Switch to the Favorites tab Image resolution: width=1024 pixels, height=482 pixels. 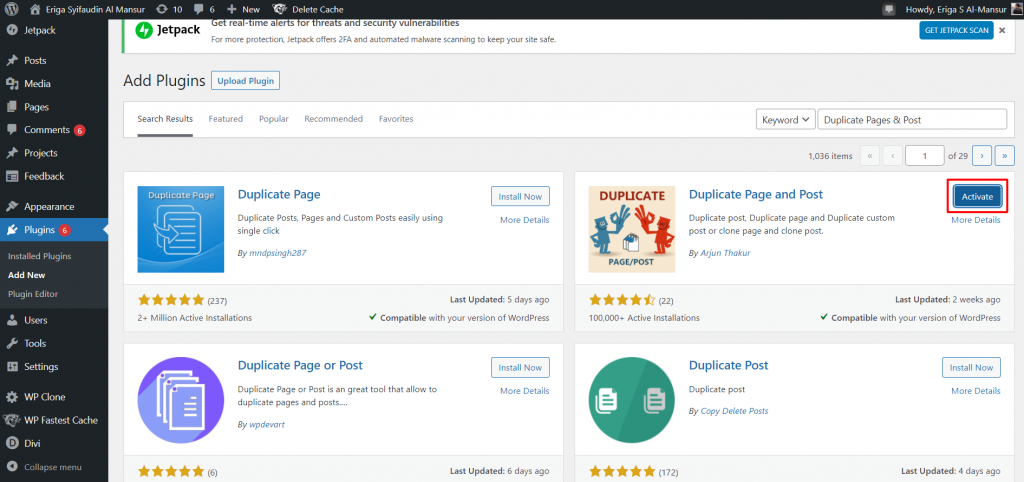[396, 119]
